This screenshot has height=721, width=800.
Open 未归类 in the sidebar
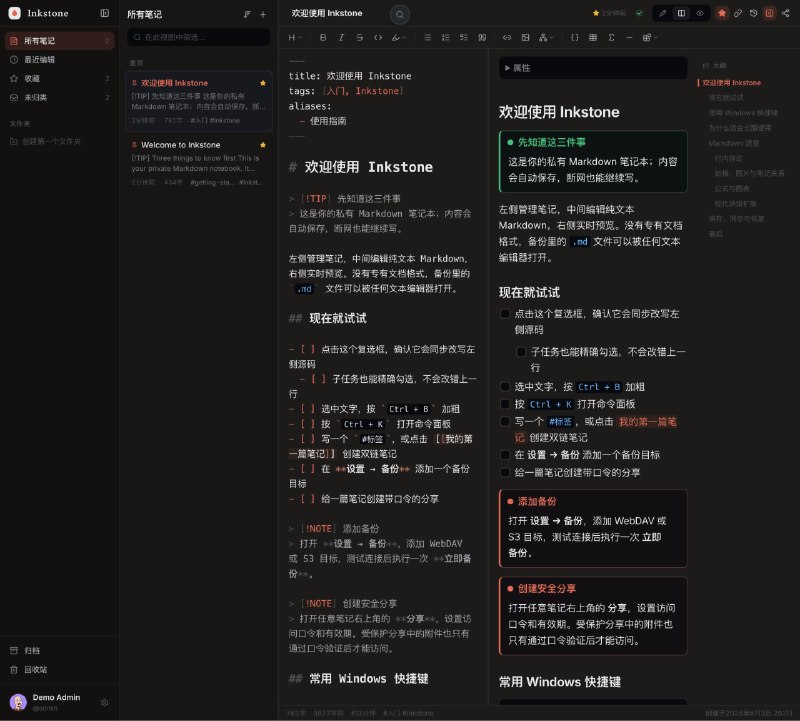[60, 97]
